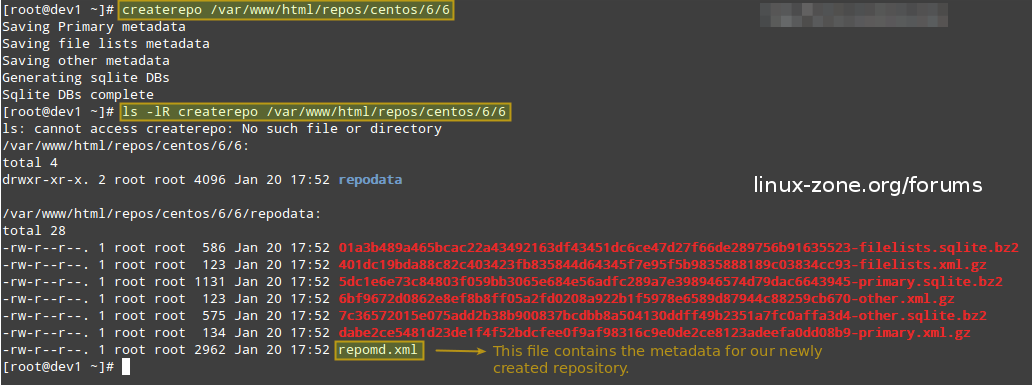Click the highlighted ls -lR createrepo command
1032x386 pixels.
[315, 111]
